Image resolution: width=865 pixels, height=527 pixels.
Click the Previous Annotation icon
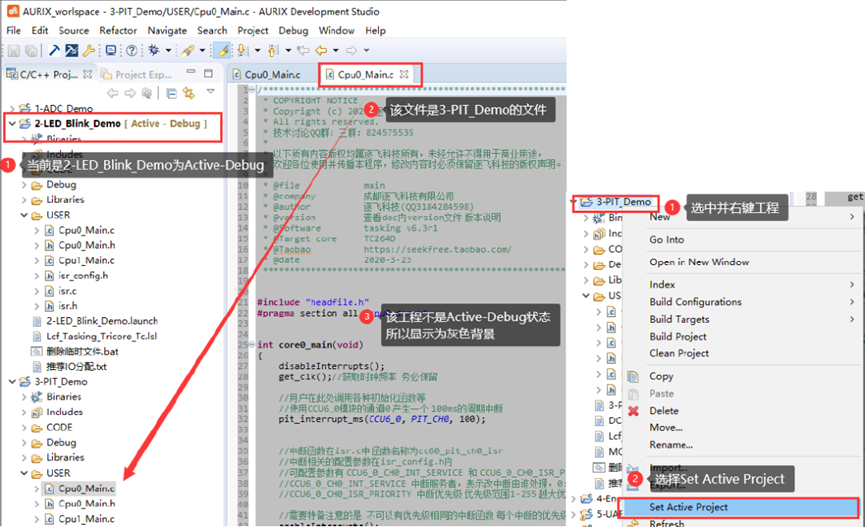[273, 51]
